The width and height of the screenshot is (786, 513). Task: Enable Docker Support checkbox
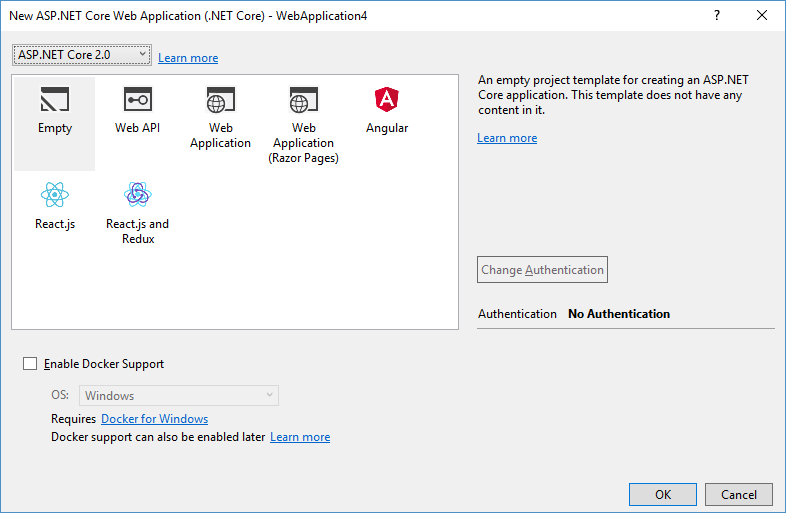[30, 364]
